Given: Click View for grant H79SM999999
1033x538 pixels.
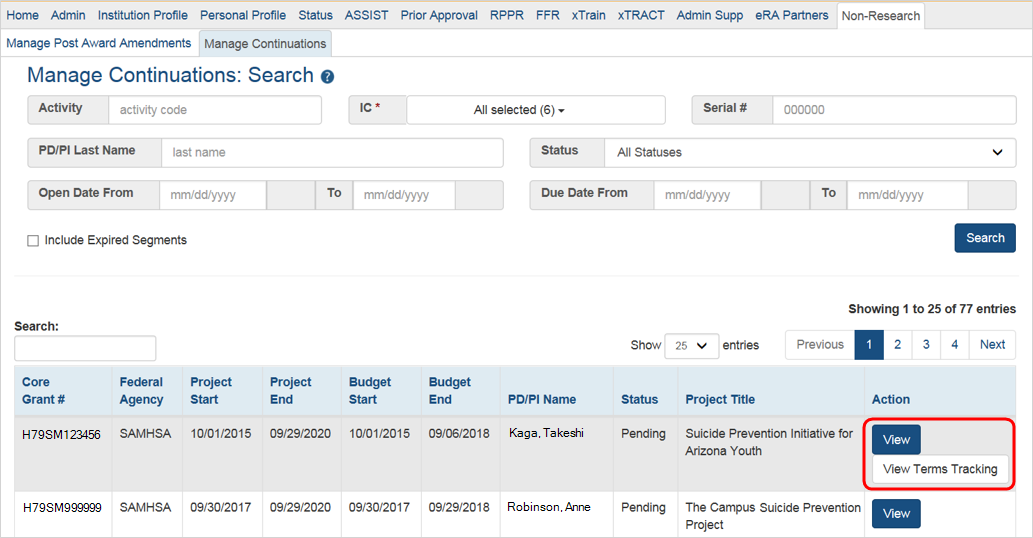Looking at the screenshot, I should 896,514.
